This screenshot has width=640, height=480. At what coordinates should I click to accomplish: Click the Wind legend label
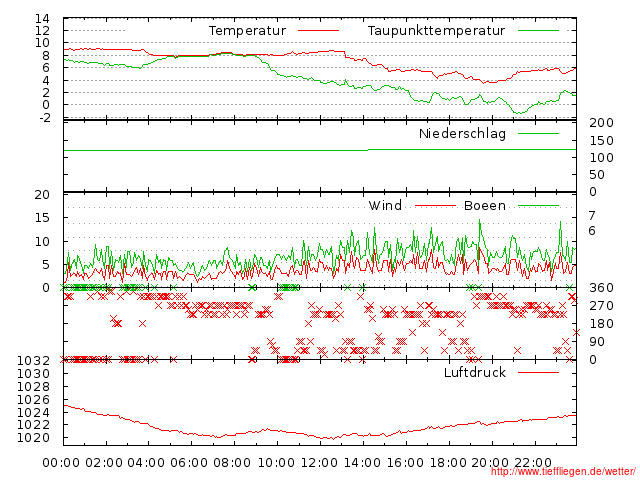[385, 205]
